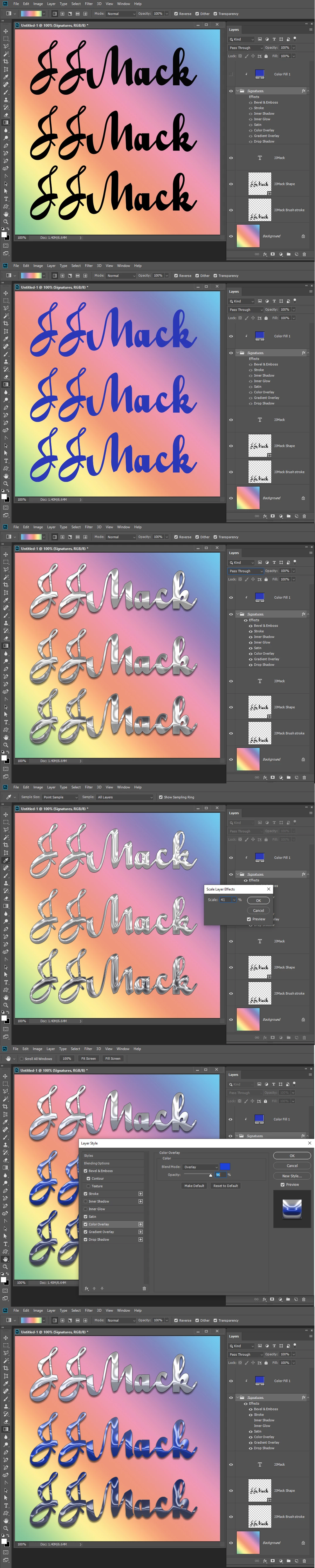
Task: Click the blue Color Overlay swatch in Layer Style
Action: [x=224, y=1167]
